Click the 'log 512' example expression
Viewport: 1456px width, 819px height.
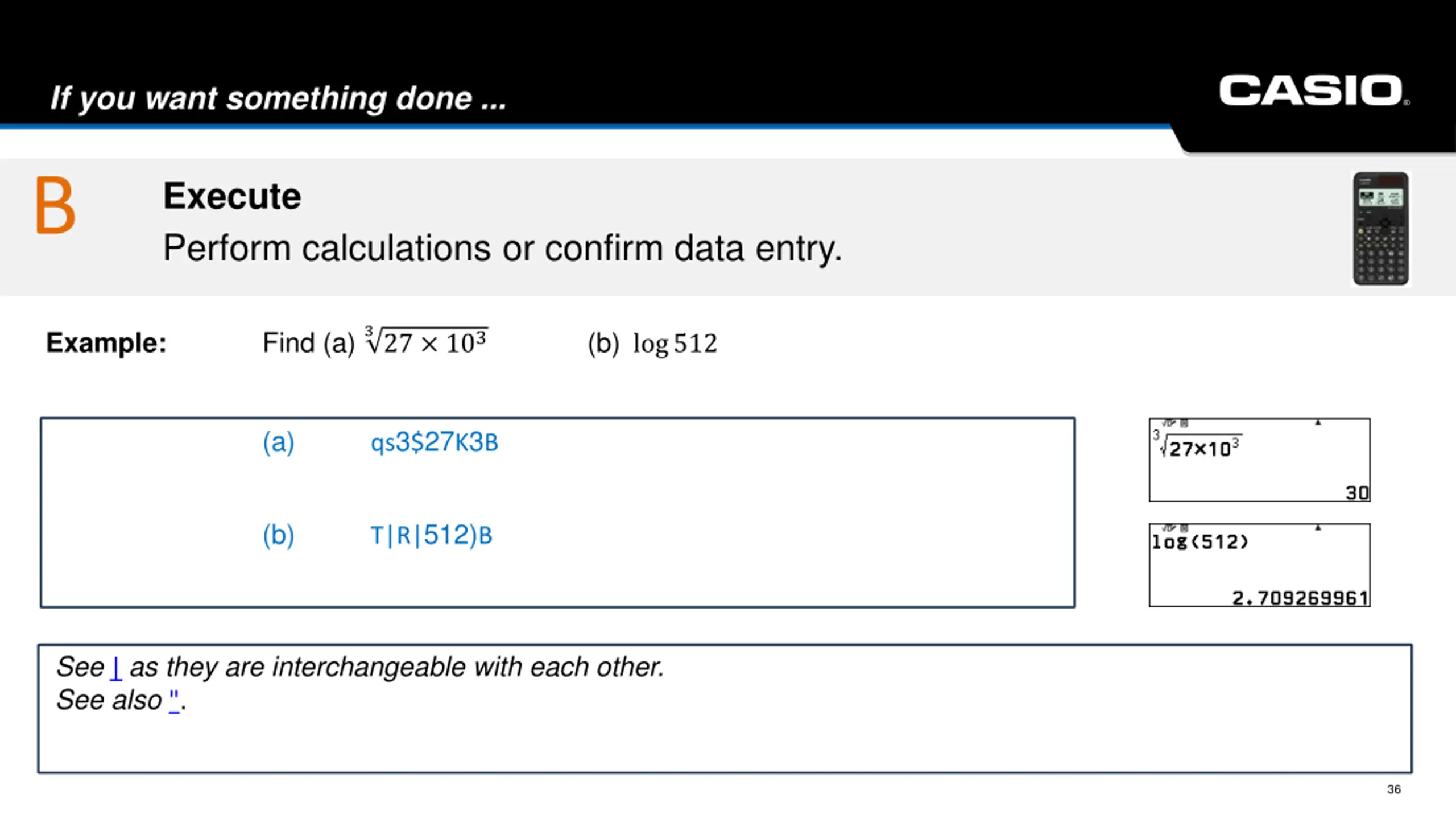coord(675,344)
